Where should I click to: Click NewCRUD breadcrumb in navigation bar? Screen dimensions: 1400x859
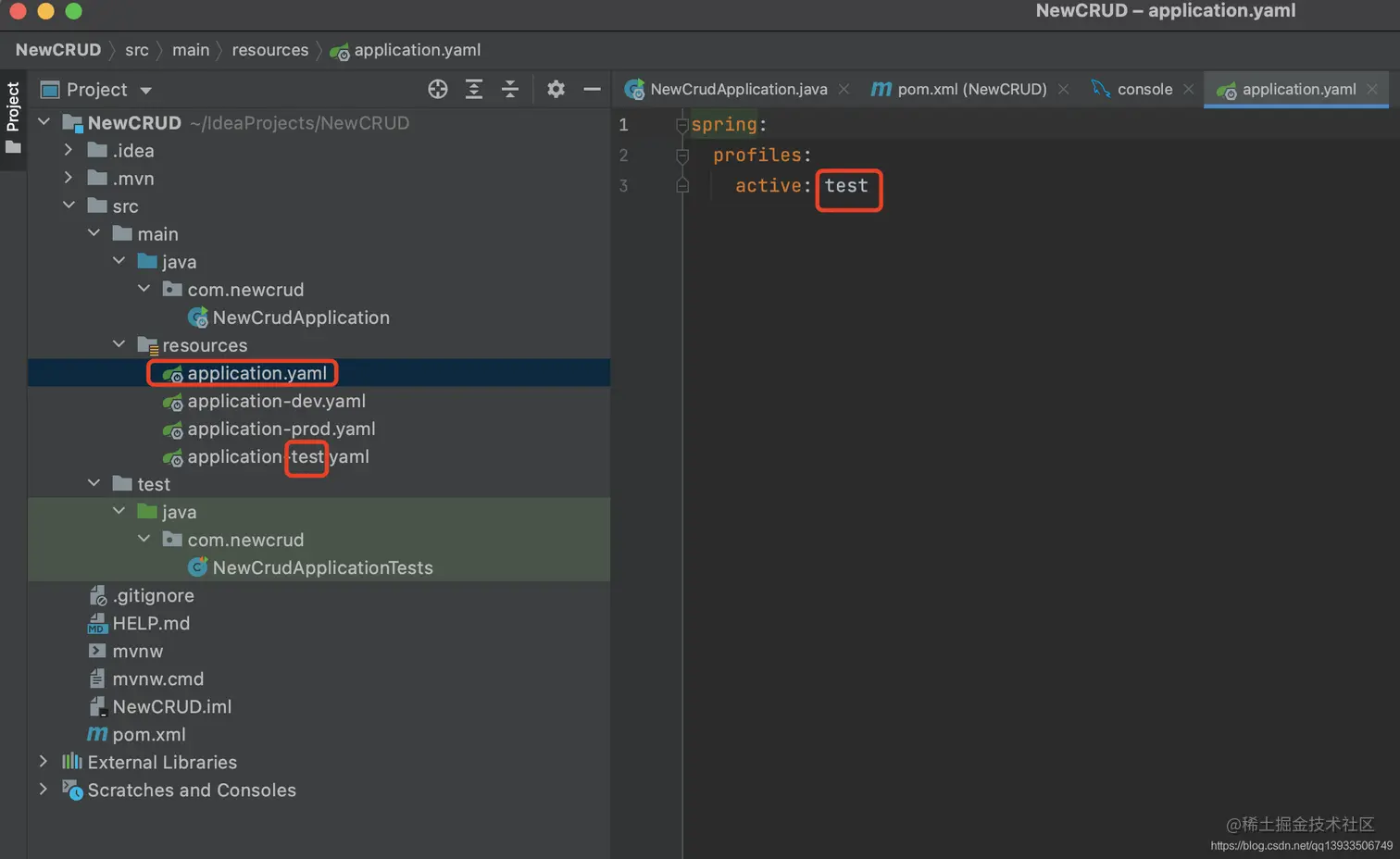(x=57, y=50)
